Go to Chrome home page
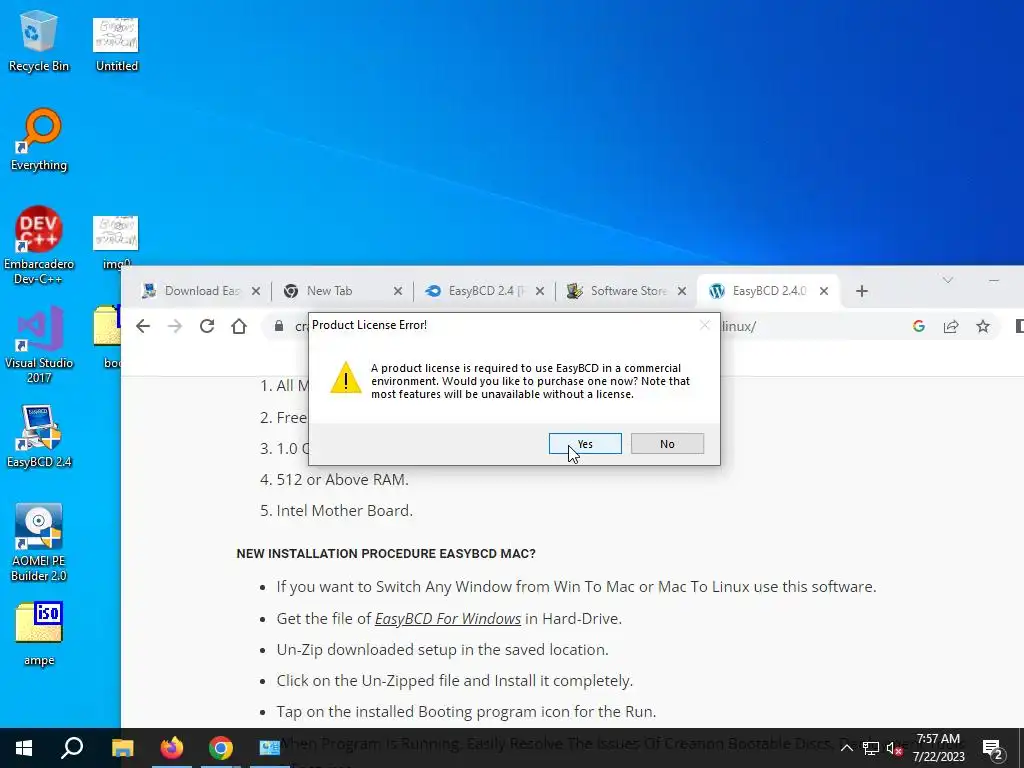Screen dimensions: 1024x768 point(239,326)
